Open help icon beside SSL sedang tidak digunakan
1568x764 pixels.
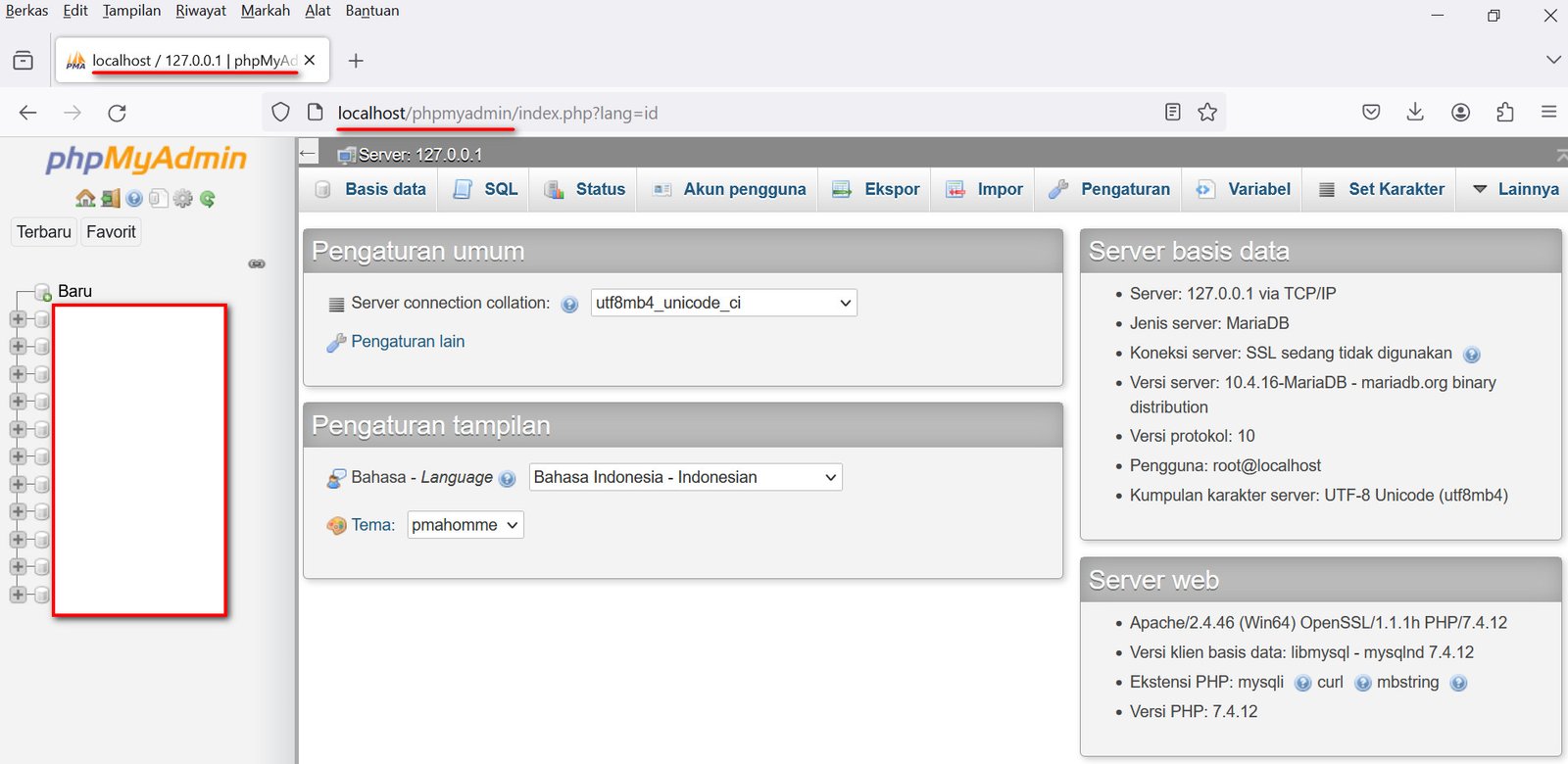[x=1471, y=355]
